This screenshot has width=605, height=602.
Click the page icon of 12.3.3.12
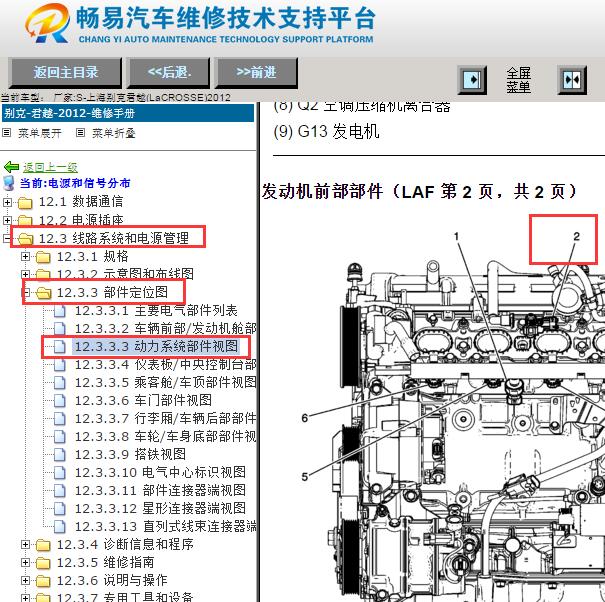59,509
